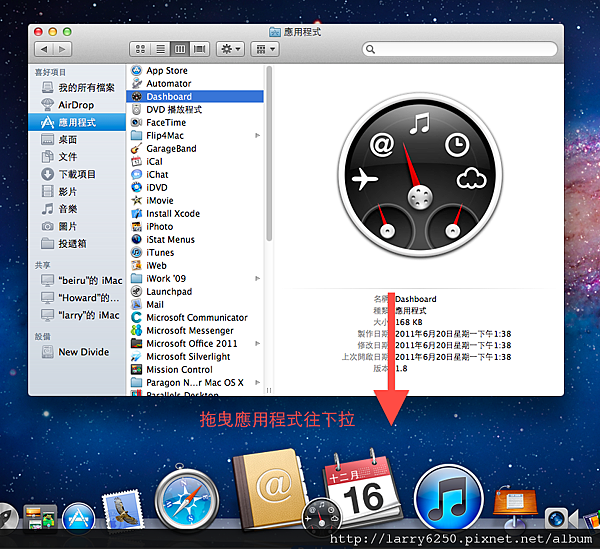
Task: Select Microsoft Silverlight in the list
Action: [195, 357]
